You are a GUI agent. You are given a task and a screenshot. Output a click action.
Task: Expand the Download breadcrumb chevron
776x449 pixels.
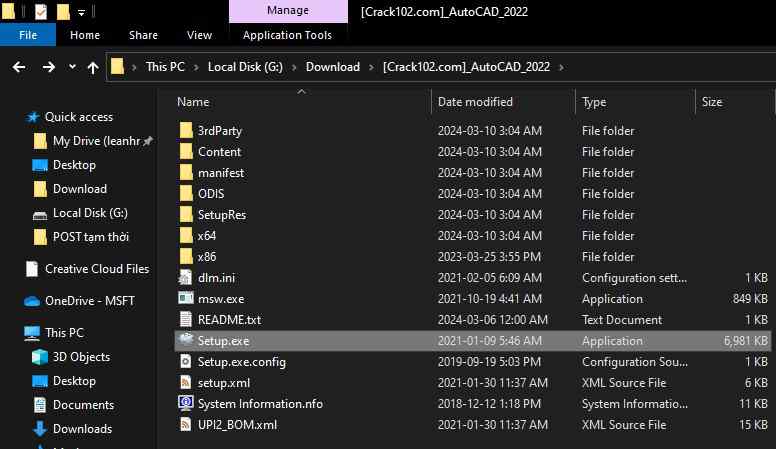(371, 67)
